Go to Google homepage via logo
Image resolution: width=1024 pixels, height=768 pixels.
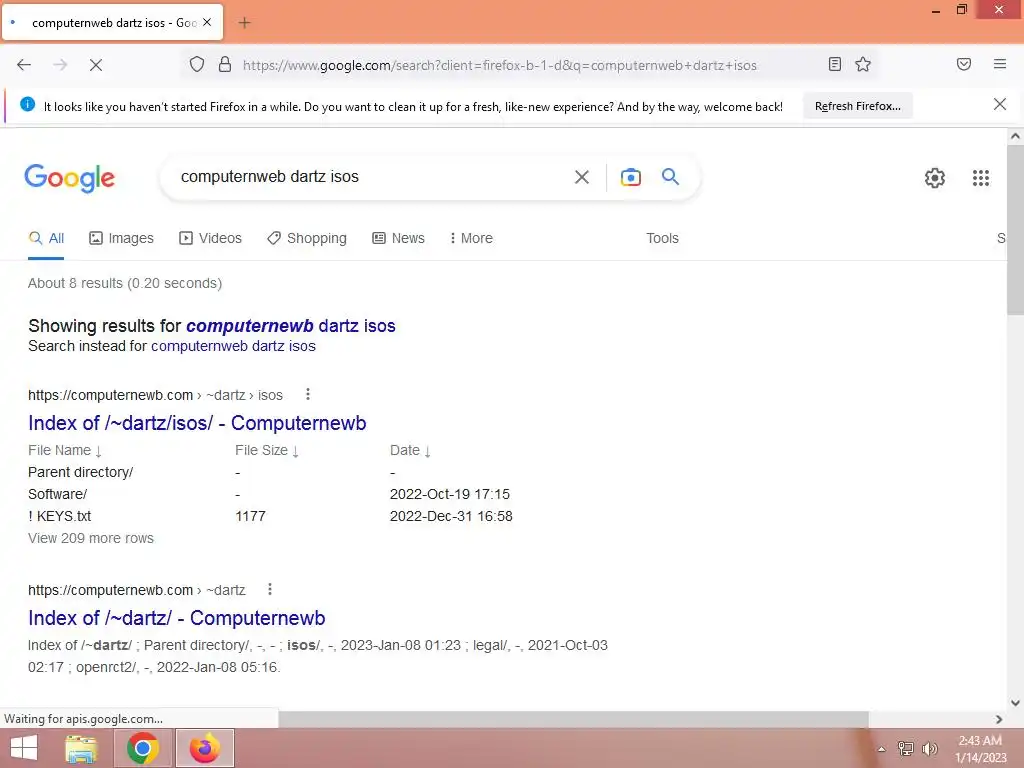(x=69, y=178)
